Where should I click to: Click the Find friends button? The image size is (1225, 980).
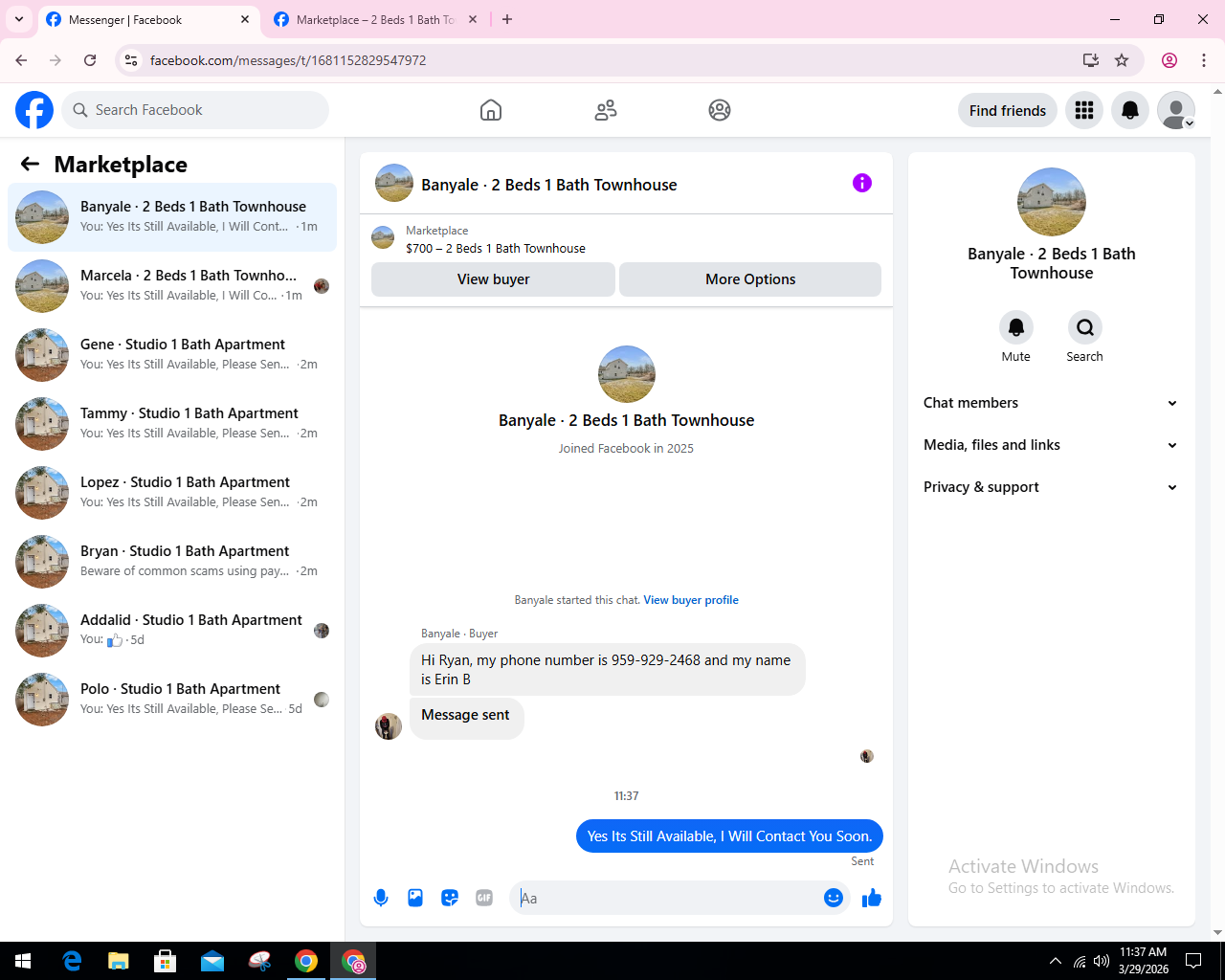pos(1008,110)
